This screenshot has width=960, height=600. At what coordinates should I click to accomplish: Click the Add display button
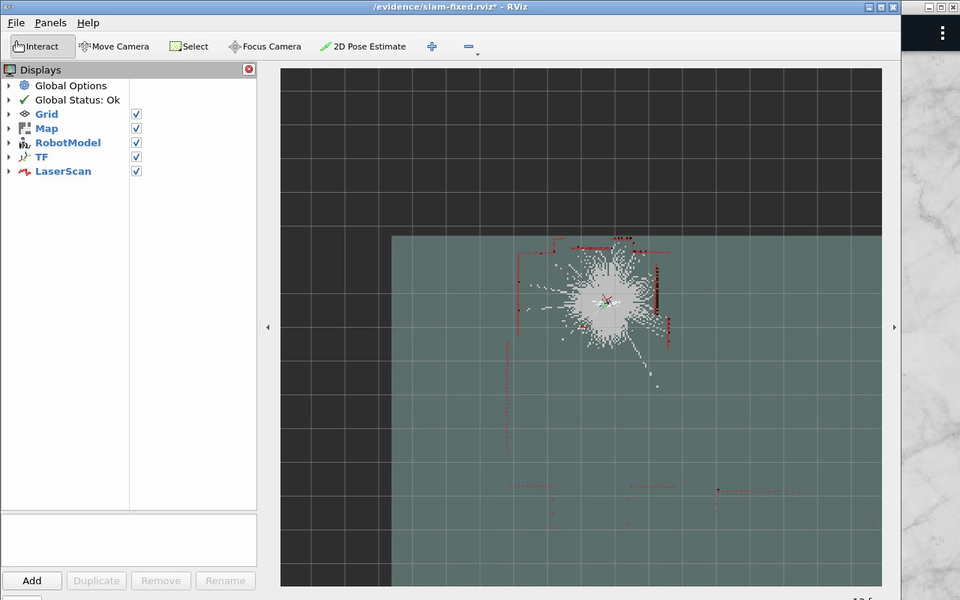(32, 580)
